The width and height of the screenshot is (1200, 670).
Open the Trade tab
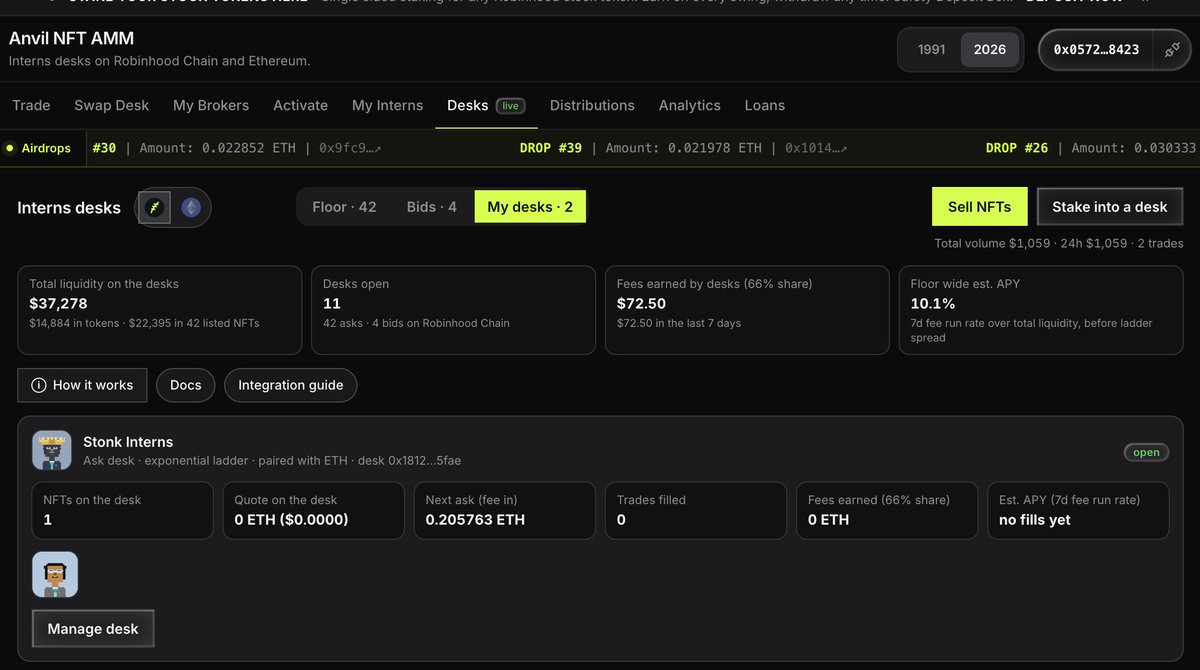coord(31,105)
